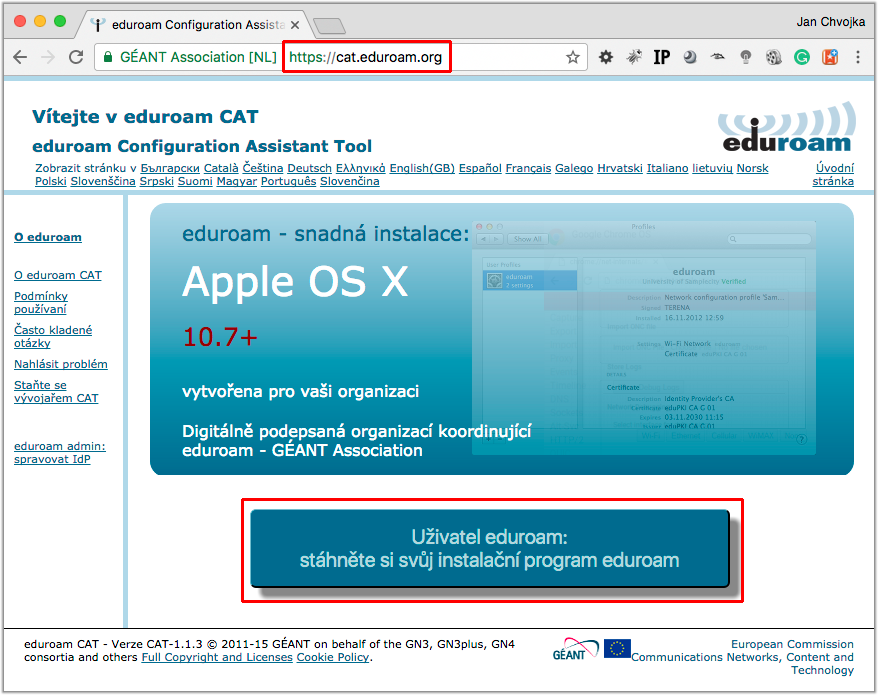Click the gear extension icon
The width and height of the screenshot is (878, 695).
coord(606,57)
